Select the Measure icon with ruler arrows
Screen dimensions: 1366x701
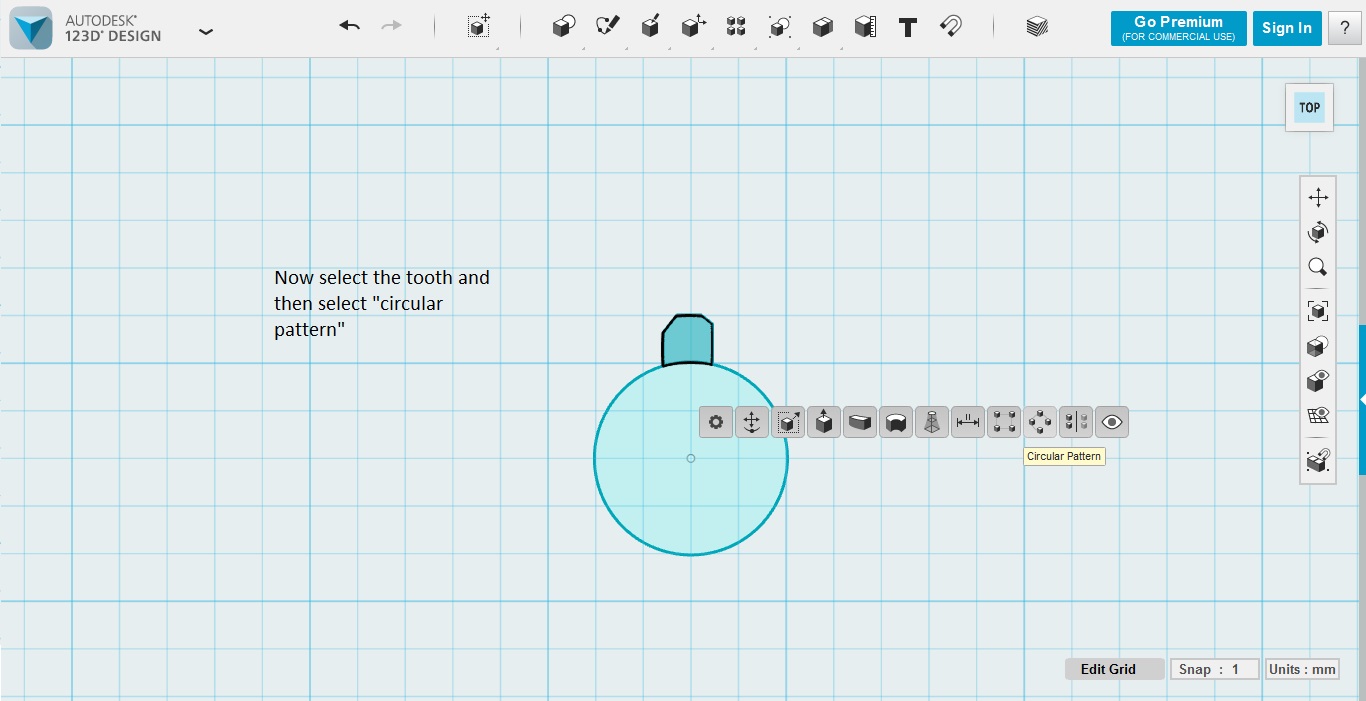click(x=967, y=421)
